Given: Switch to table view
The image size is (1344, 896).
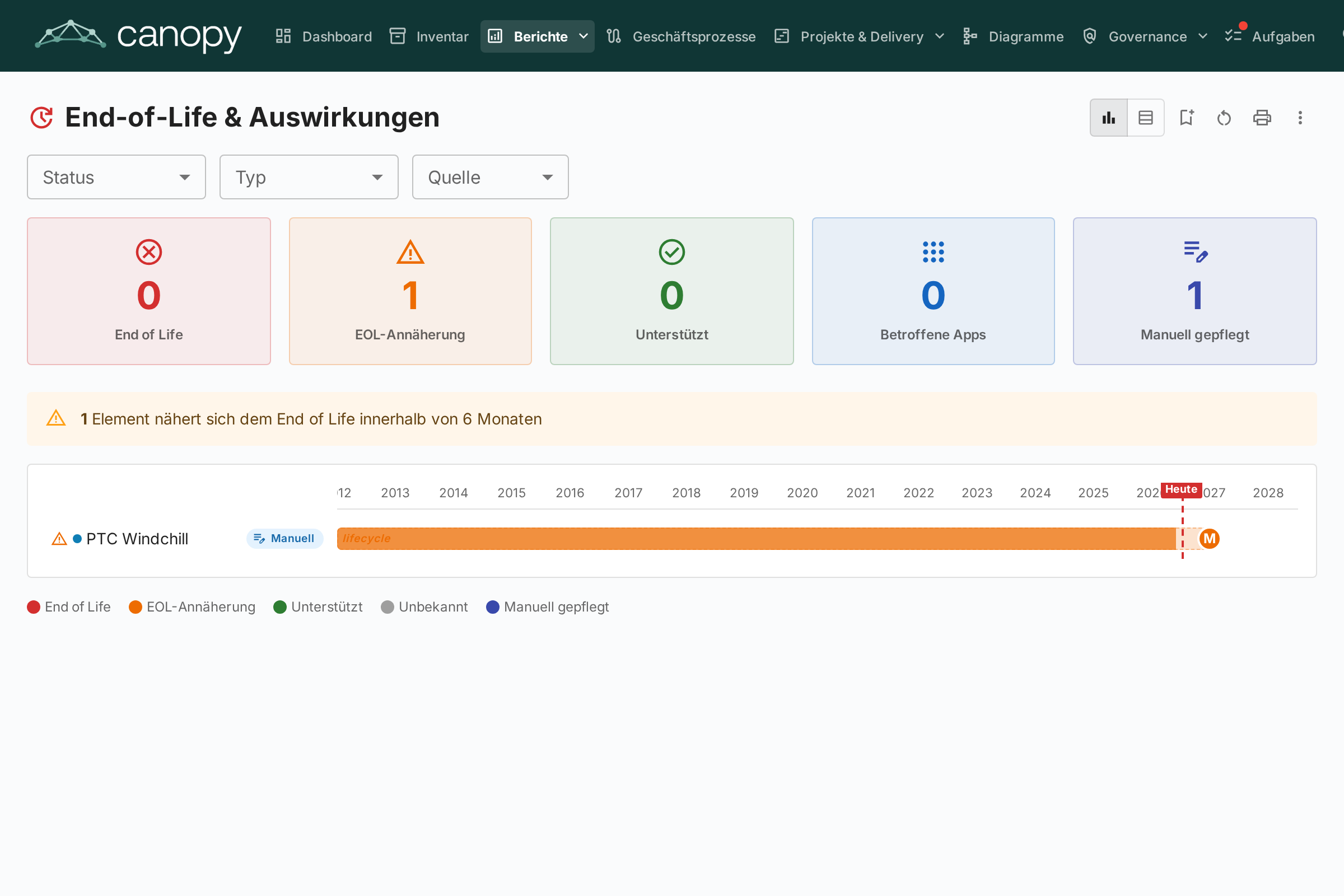Looking at the screenshot, I should [x=1146, y=118].
